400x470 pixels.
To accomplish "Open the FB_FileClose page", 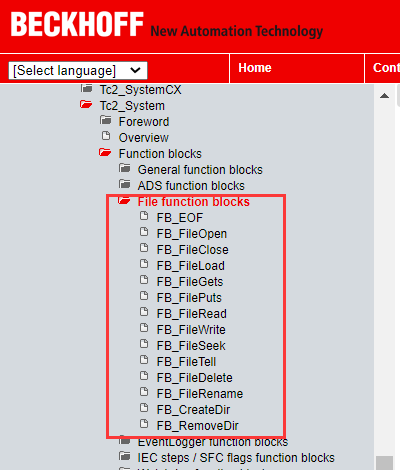I will coord(193,250).
